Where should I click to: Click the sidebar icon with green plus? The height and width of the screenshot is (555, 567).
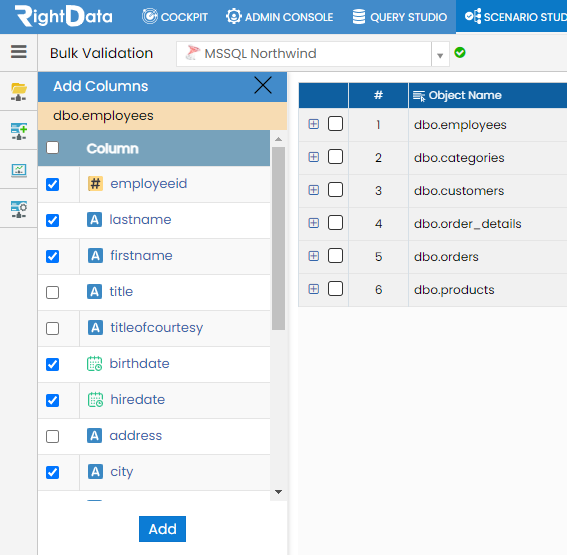(x=18, y=131)
